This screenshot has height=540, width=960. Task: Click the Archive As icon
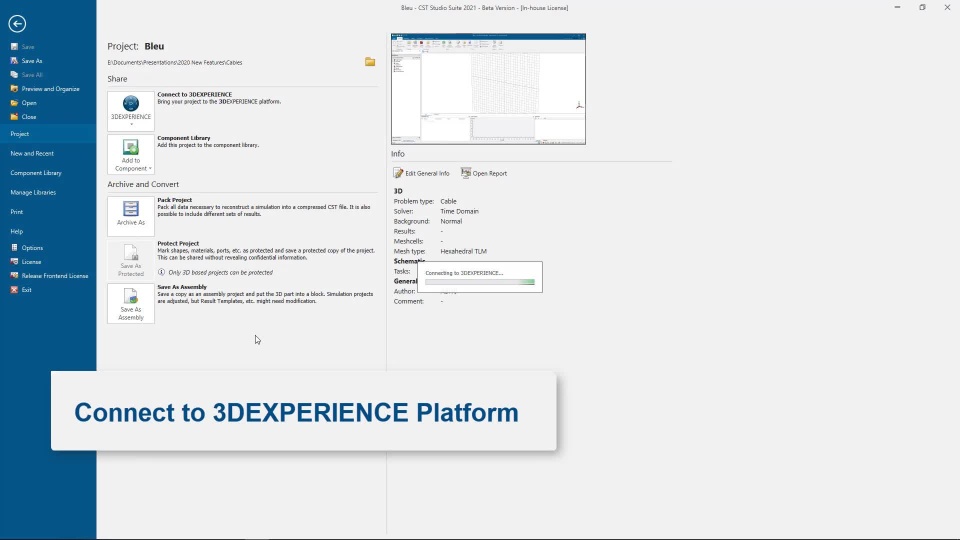point(131,209)
